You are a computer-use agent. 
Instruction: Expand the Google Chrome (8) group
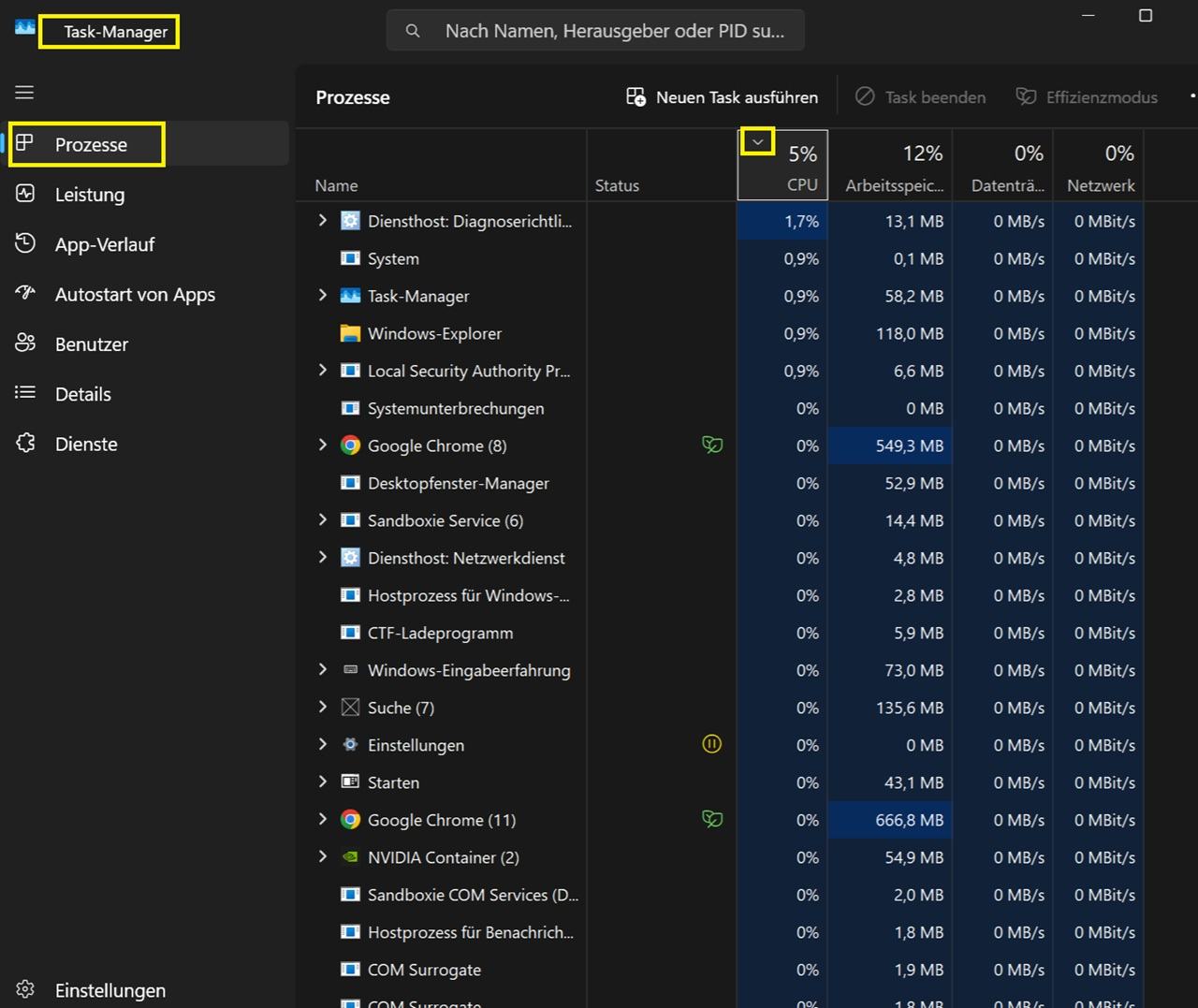(323, 445)
